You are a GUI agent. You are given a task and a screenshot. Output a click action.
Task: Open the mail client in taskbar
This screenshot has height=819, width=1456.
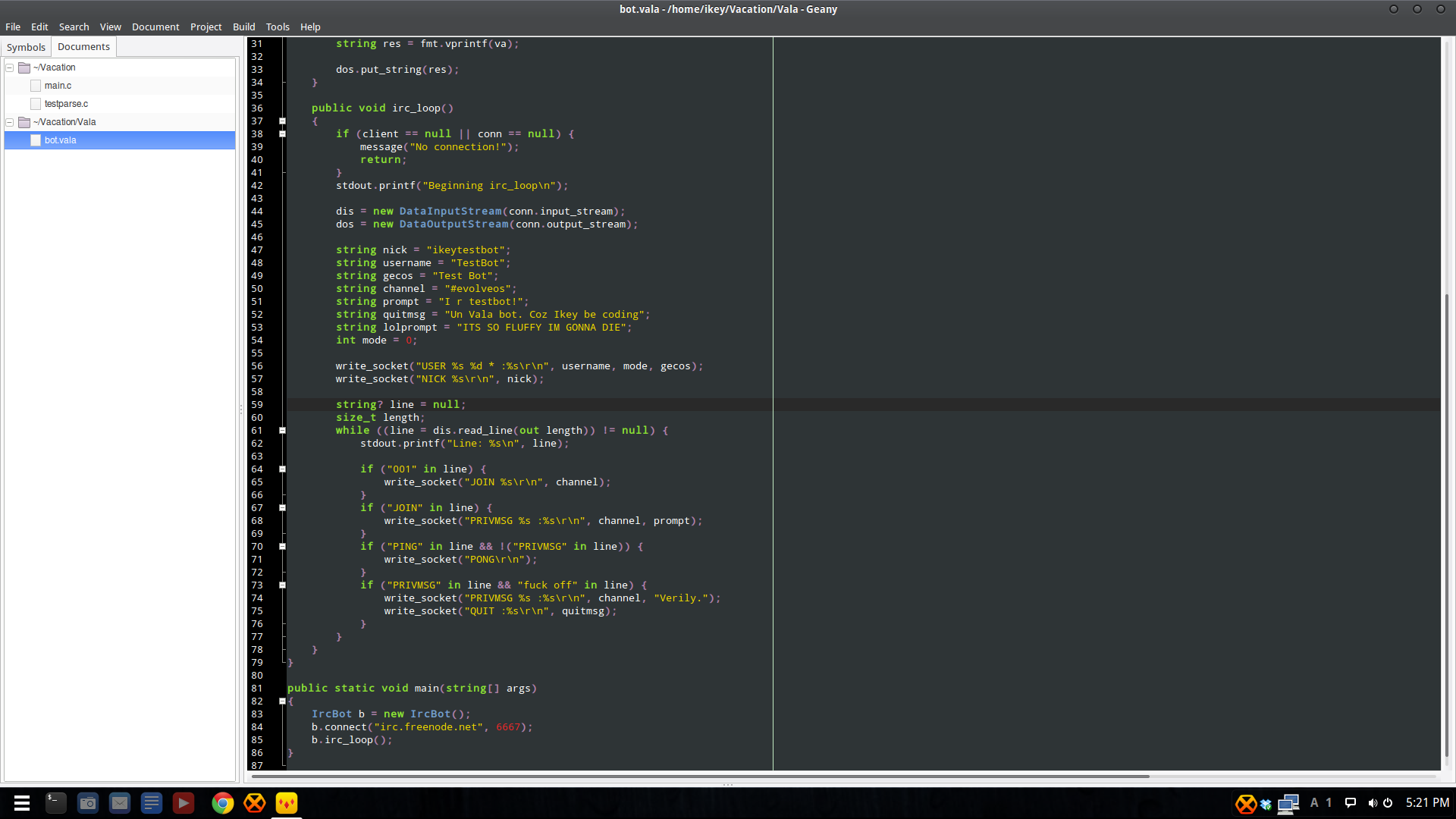[120, 803]
